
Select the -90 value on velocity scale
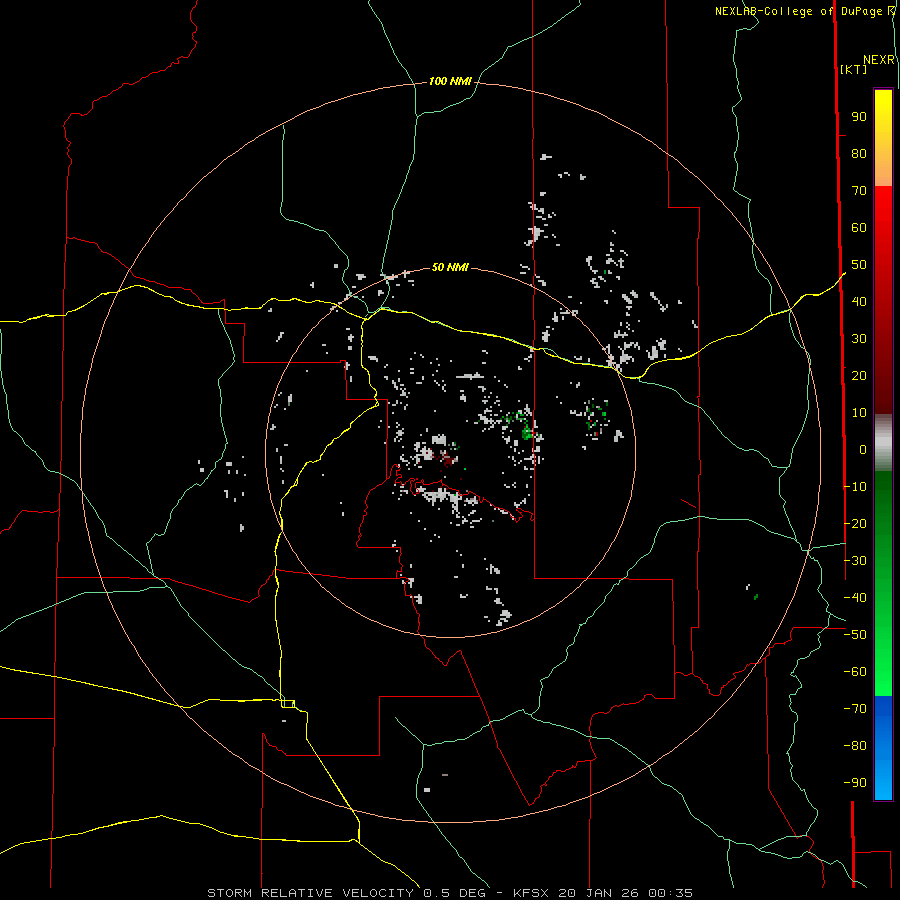pos(855,783)
